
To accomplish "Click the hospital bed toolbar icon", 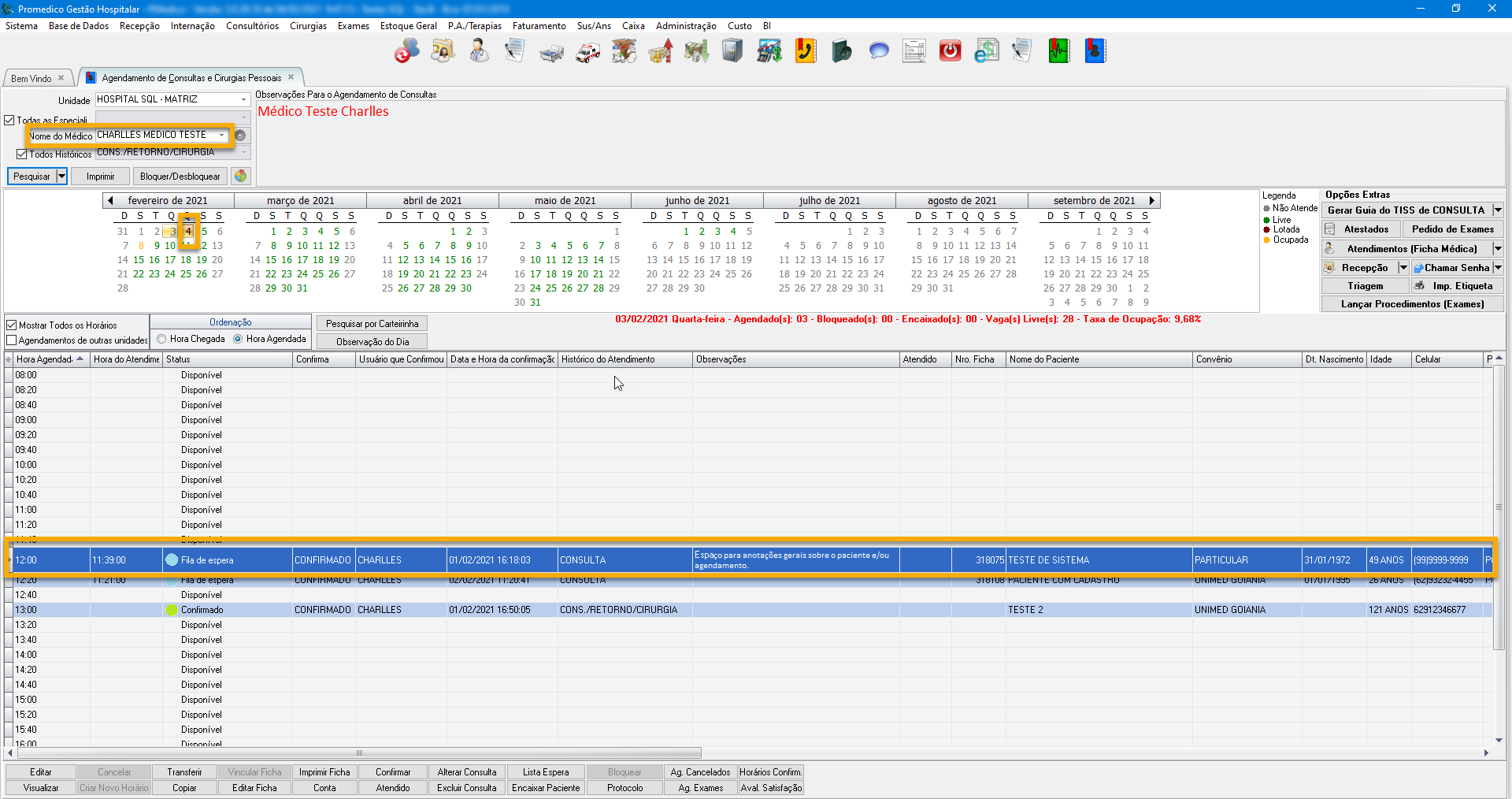I will click(551, 52).
